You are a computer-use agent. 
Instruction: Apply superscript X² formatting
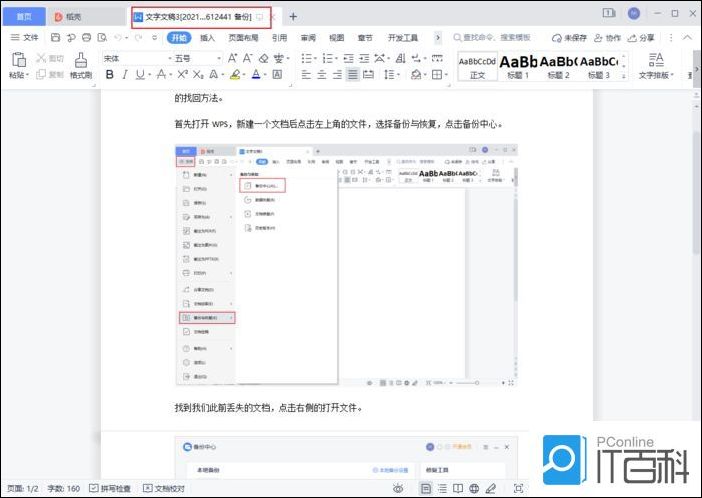182,74
